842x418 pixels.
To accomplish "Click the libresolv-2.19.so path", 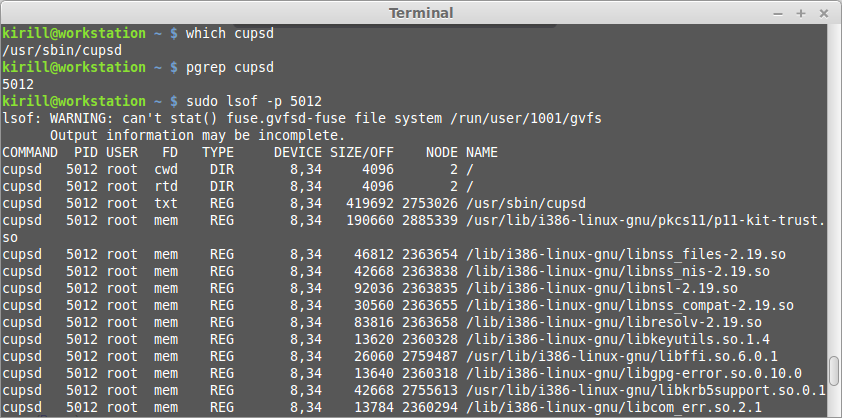I will click(x=614, y=323).
